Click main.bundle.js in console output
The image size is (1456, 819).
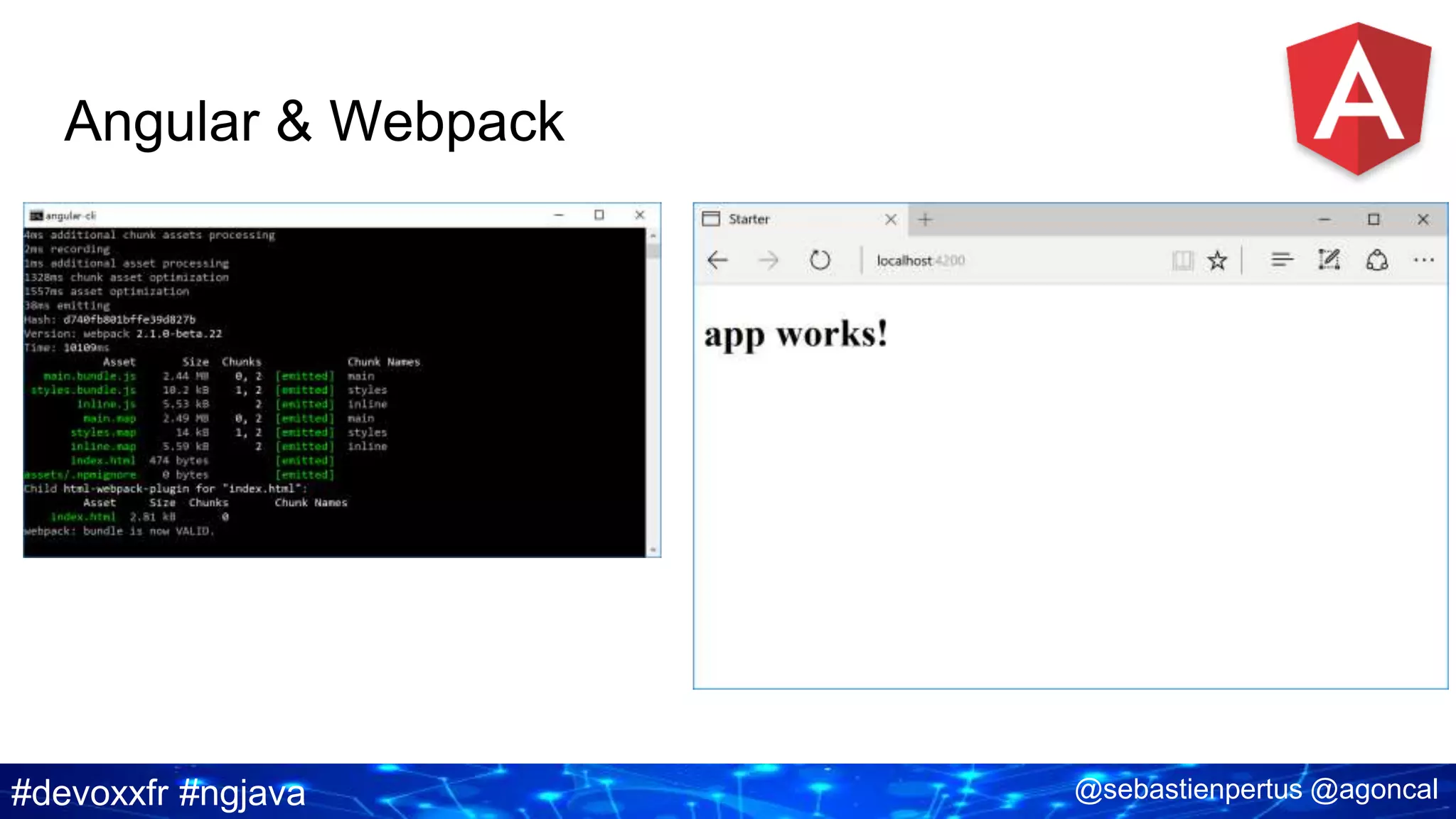click(x=90, y=376)
